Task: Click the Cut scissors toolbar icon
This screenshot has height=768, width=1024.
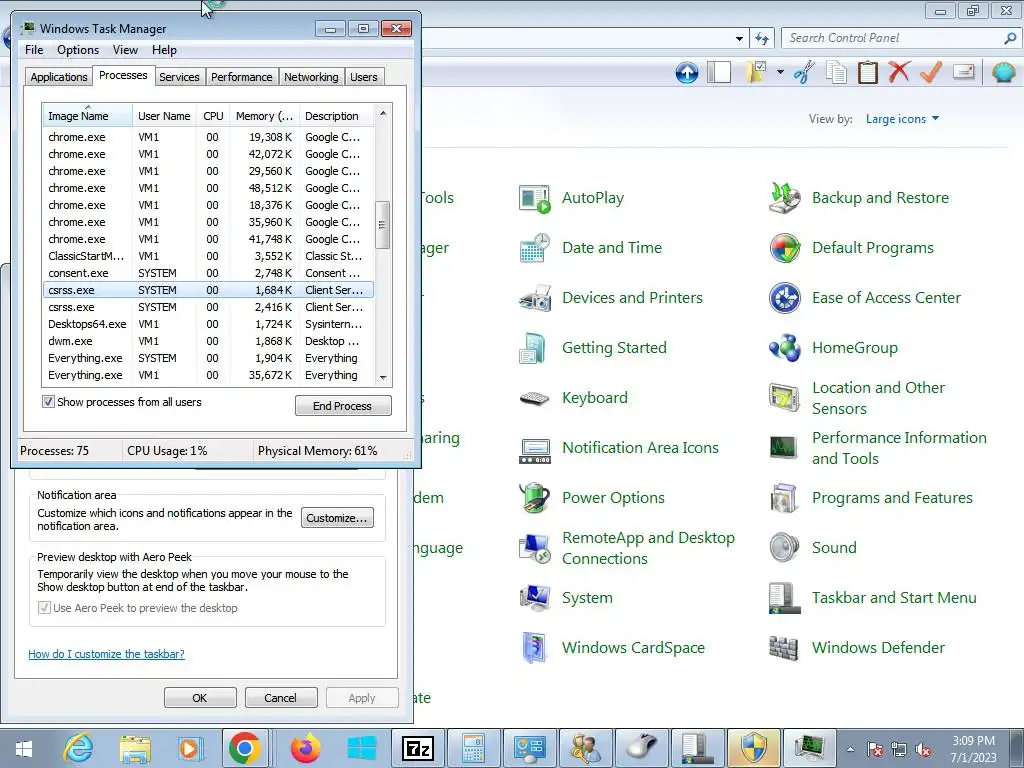Action: [805, 72]
